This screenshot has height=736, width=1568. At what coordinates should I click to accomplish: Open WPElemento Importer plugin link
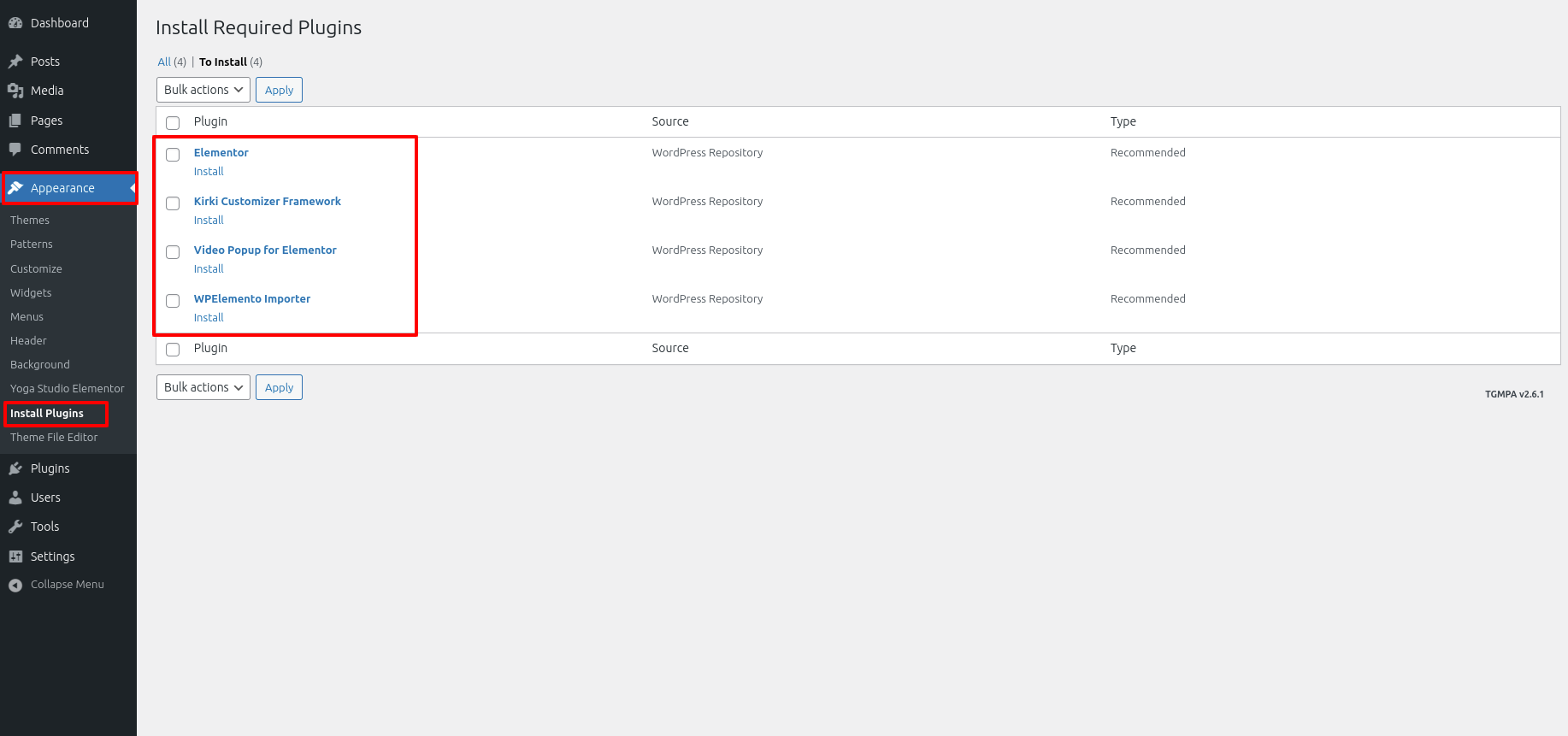(251, 298)
